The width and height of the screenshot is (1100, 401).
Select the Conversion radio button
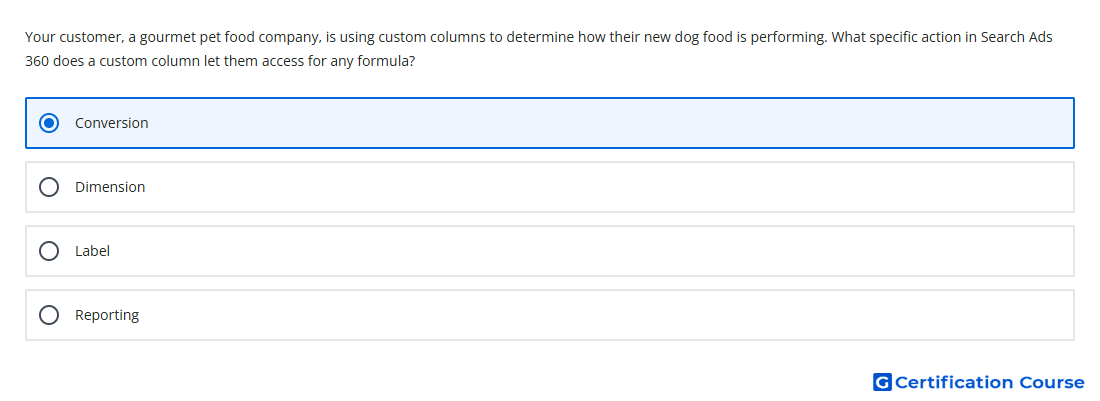point(49,123)
